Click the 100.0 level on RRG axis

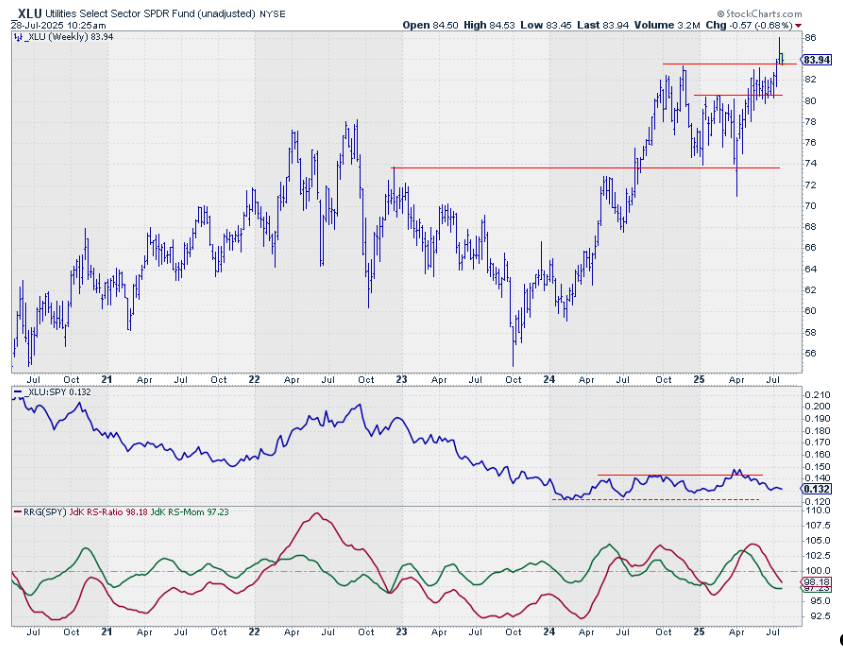pyautogui.click(x=816, y=570)
